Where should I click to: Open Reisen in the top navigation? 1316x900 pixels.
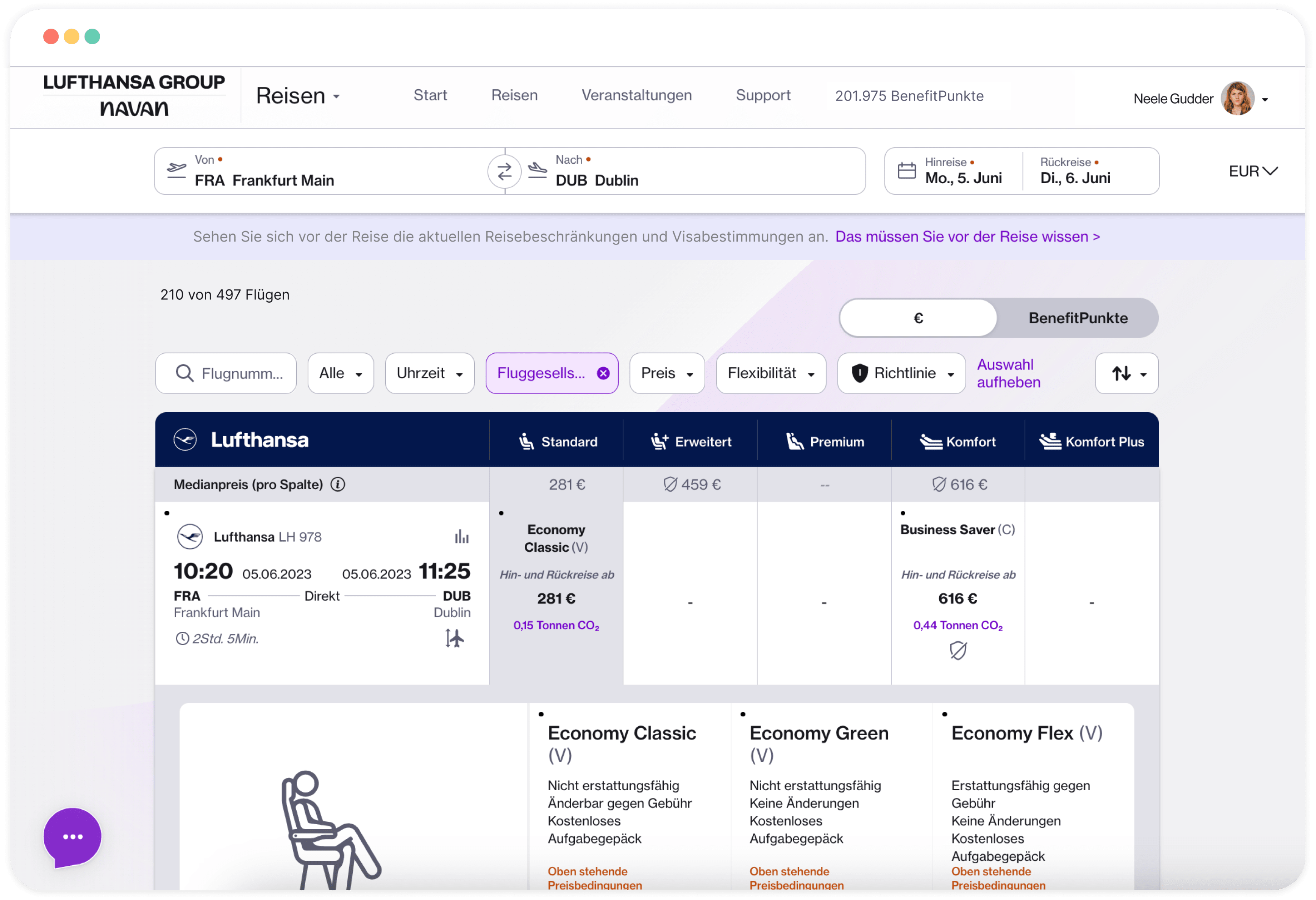tap(514, 95)
